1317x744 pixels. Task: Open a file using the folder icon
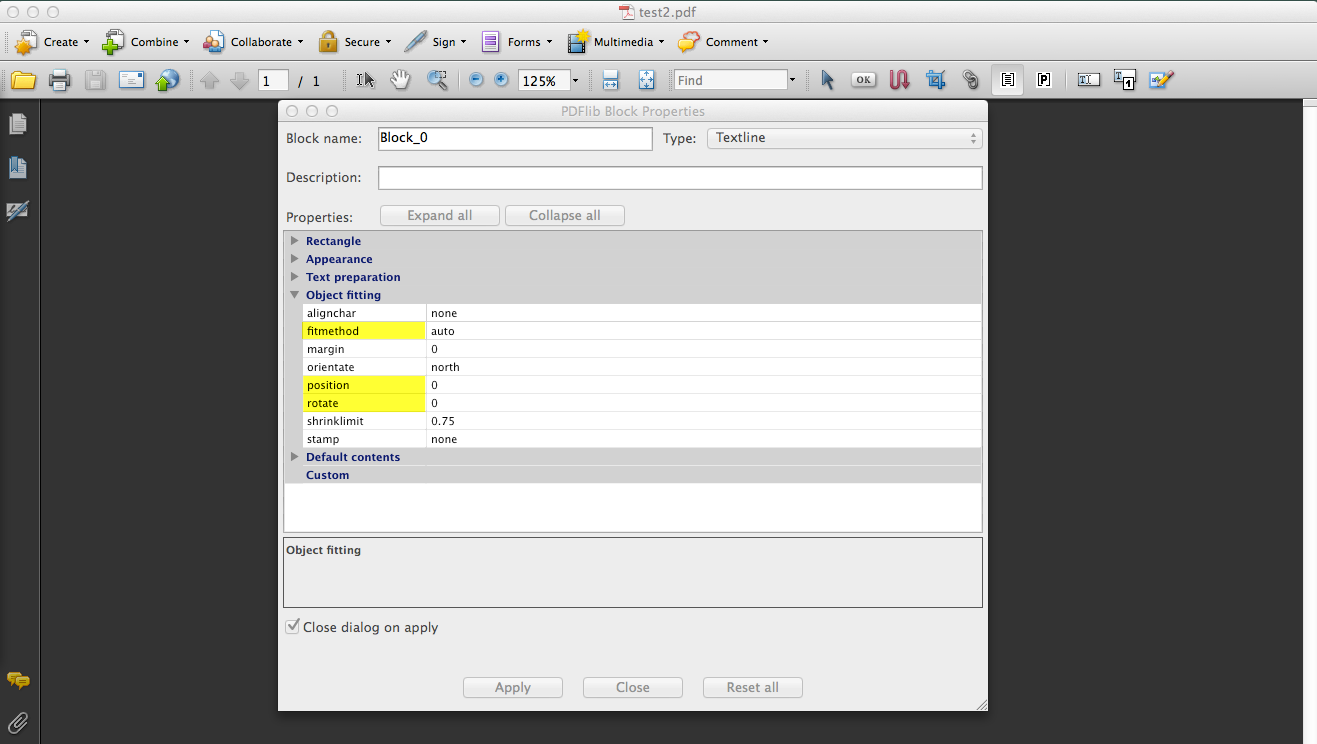[x=23, y=80]
